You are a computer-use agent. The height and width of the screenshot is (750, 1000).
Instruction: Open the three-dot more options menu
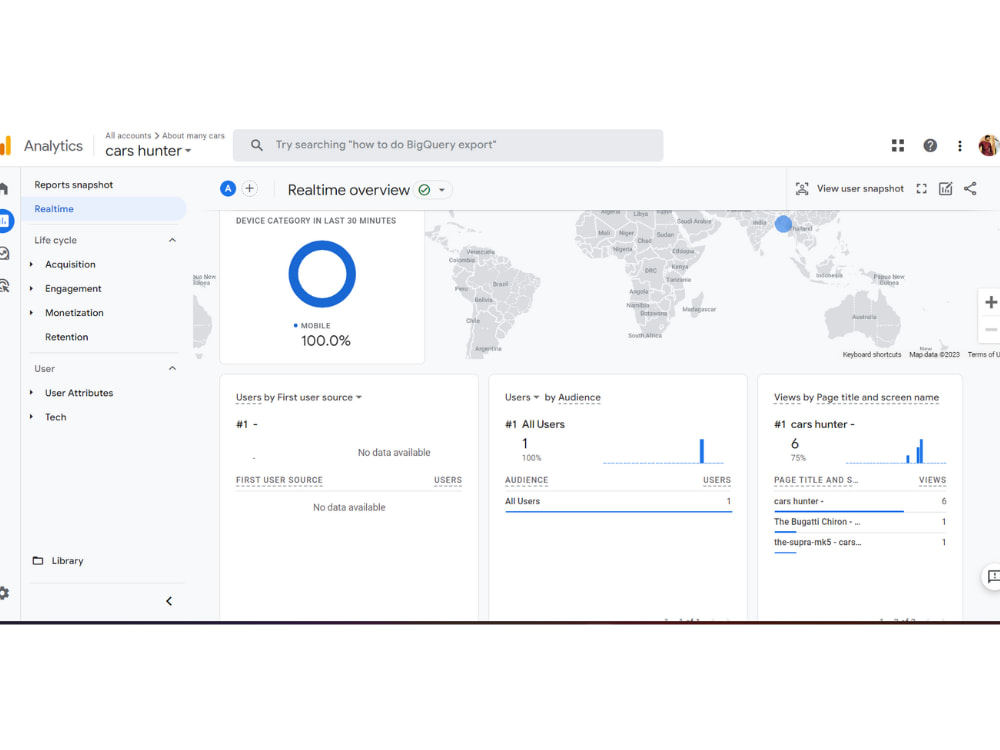tap(959, 146)
